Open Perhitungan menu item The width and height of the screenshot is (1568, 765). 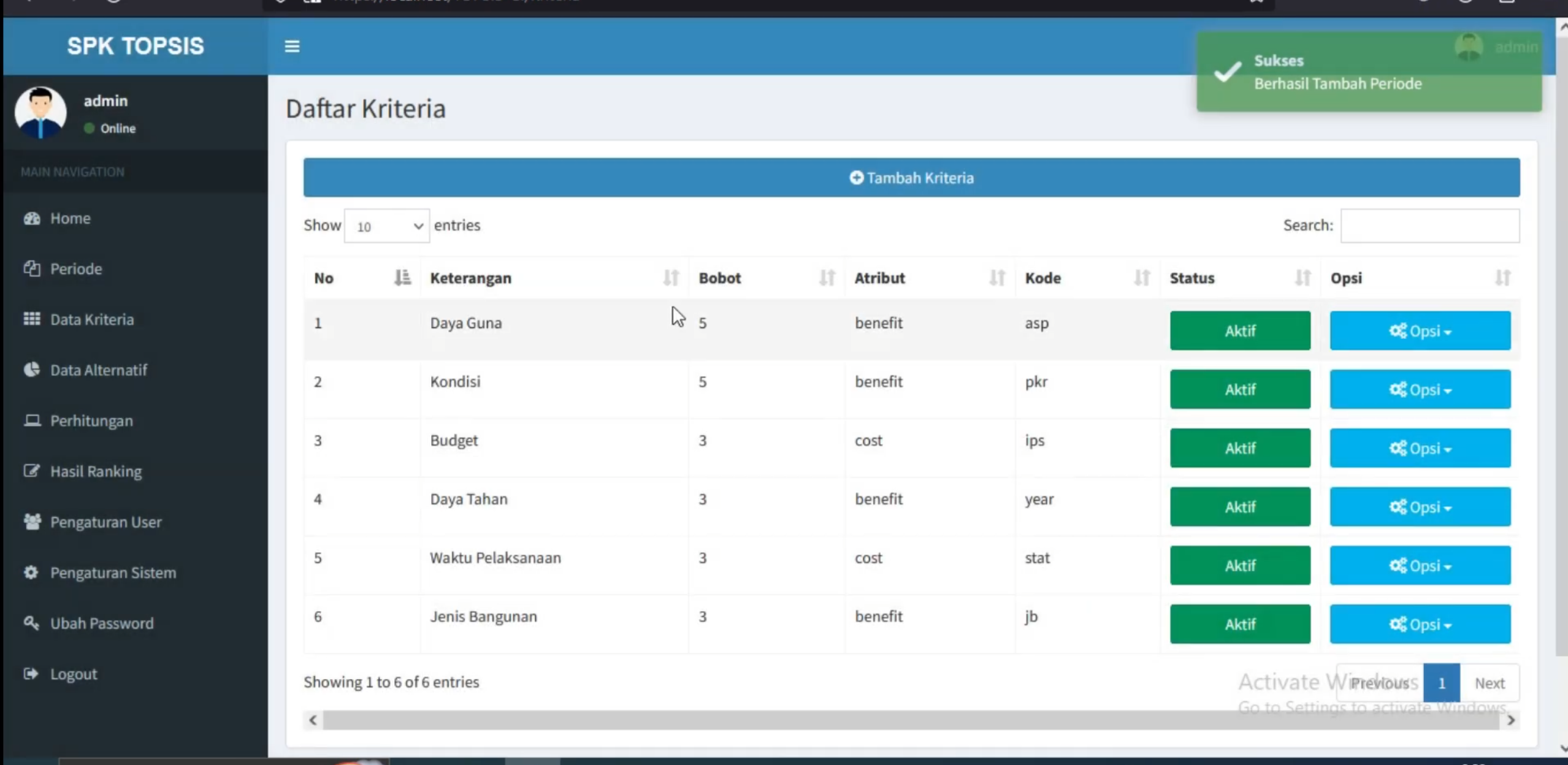coord(135,421)
